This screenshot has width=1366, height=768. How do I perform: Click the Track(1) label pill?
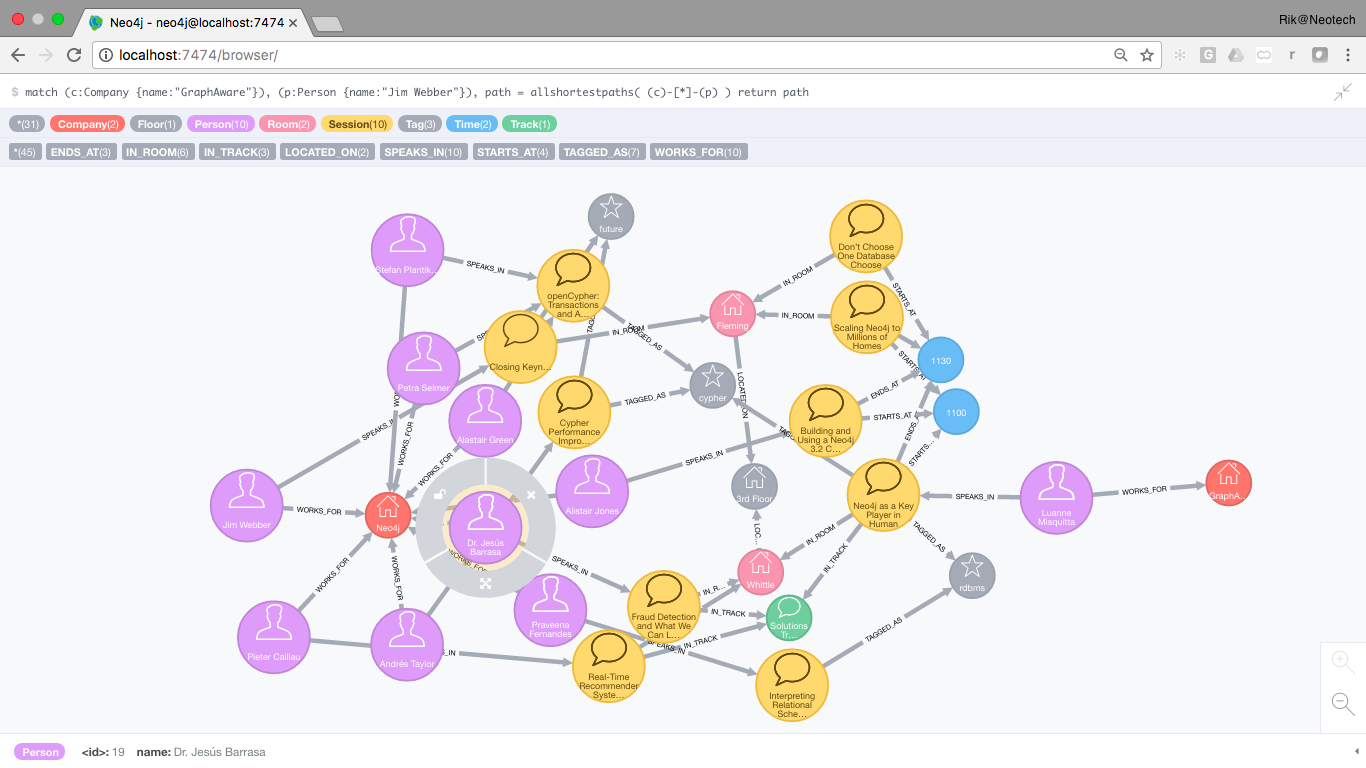(529, 124)
